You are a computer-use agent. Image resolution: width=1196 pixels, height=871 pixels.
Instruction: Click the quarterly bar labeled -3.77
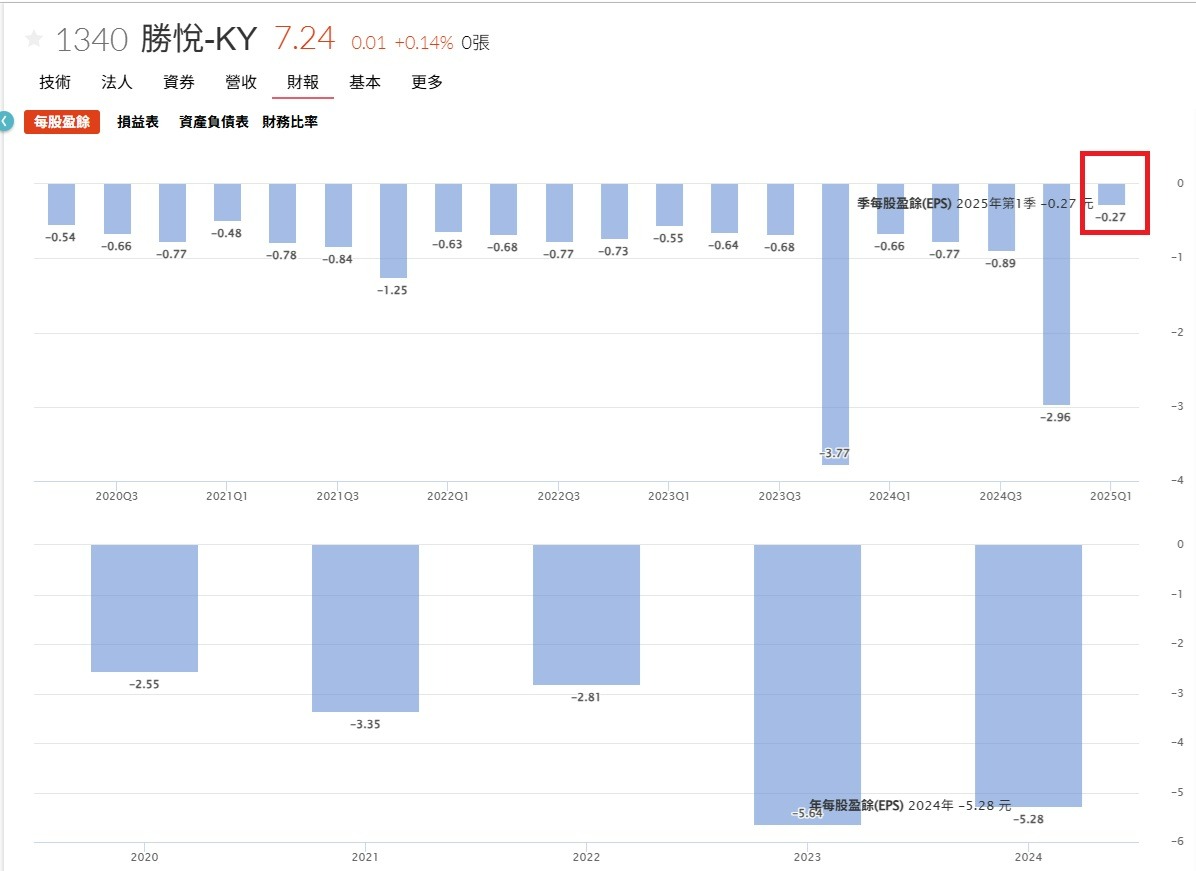coord(835,324)
